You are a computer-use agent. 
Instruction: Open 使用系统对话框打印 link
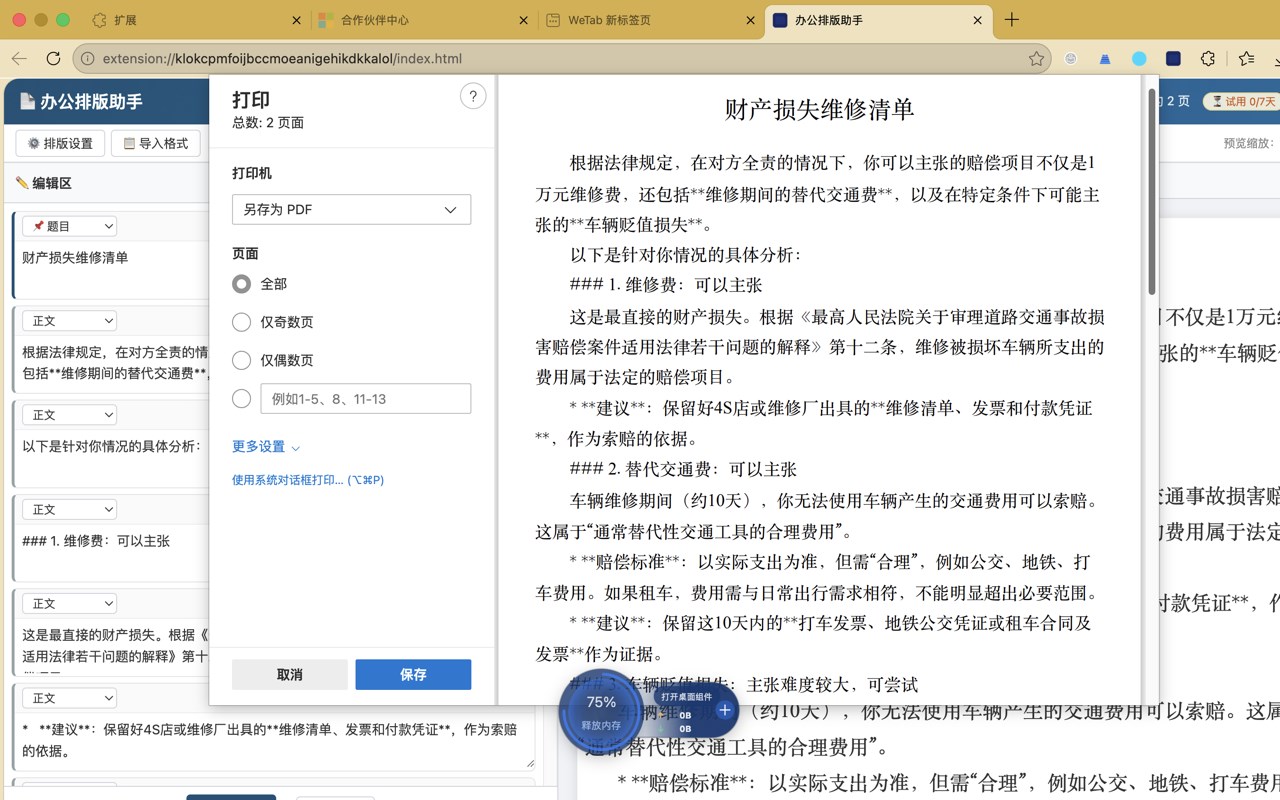pyautogui.click(x=308, y=480)
